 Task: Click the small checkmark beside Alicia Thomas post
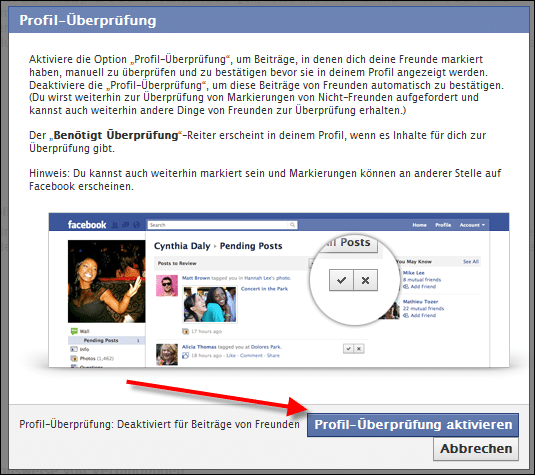348,349
